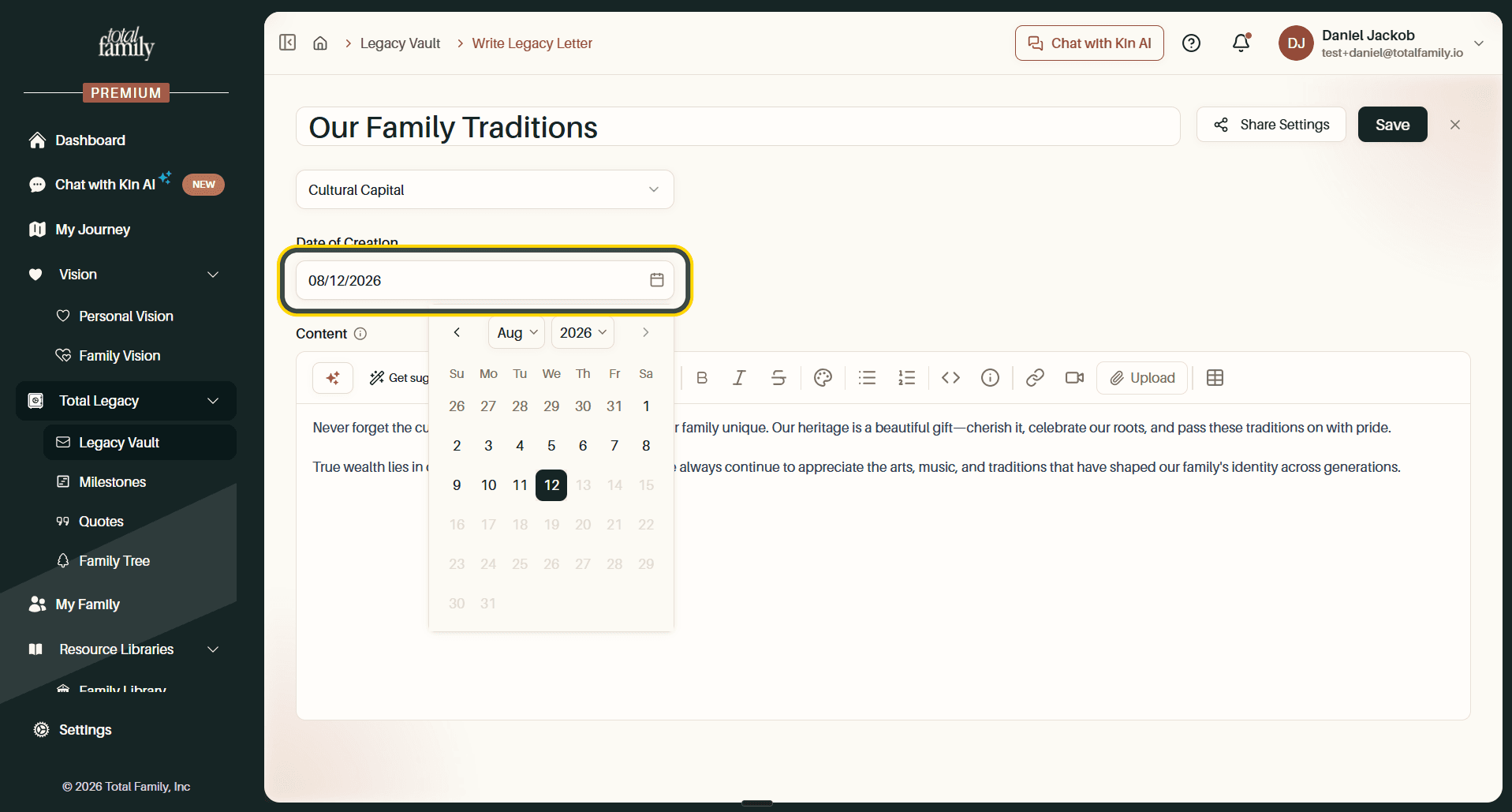1512x812 pixels.
Task: Open calendar icon in date field
Action: (657, 280)
